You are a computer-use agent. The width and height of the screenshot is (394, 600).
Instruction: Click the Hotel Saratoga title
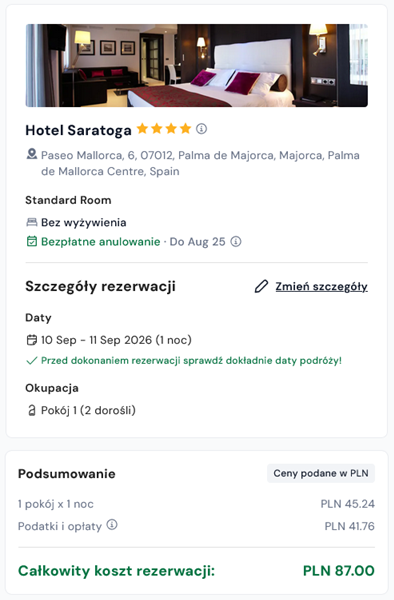(x=78, y=130)
